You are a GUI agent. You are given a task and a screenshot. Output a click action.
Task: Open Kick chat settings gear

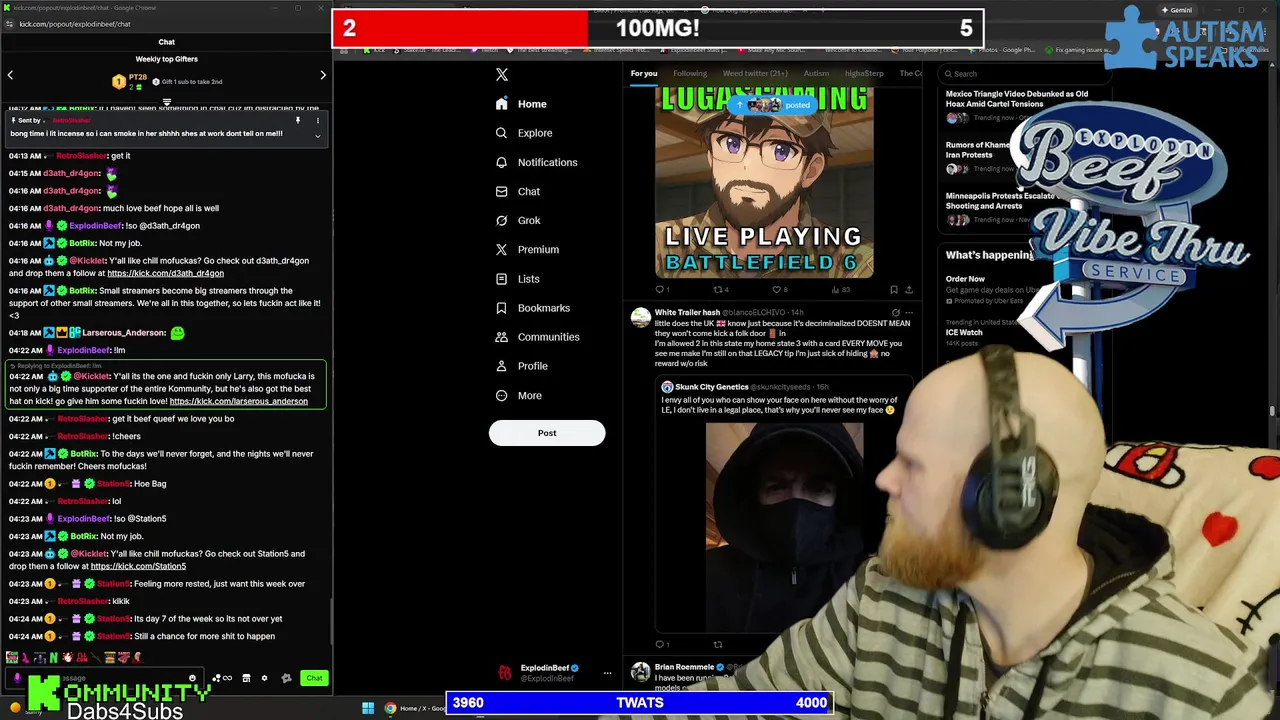pyautogui.click(x=264, y=678)
